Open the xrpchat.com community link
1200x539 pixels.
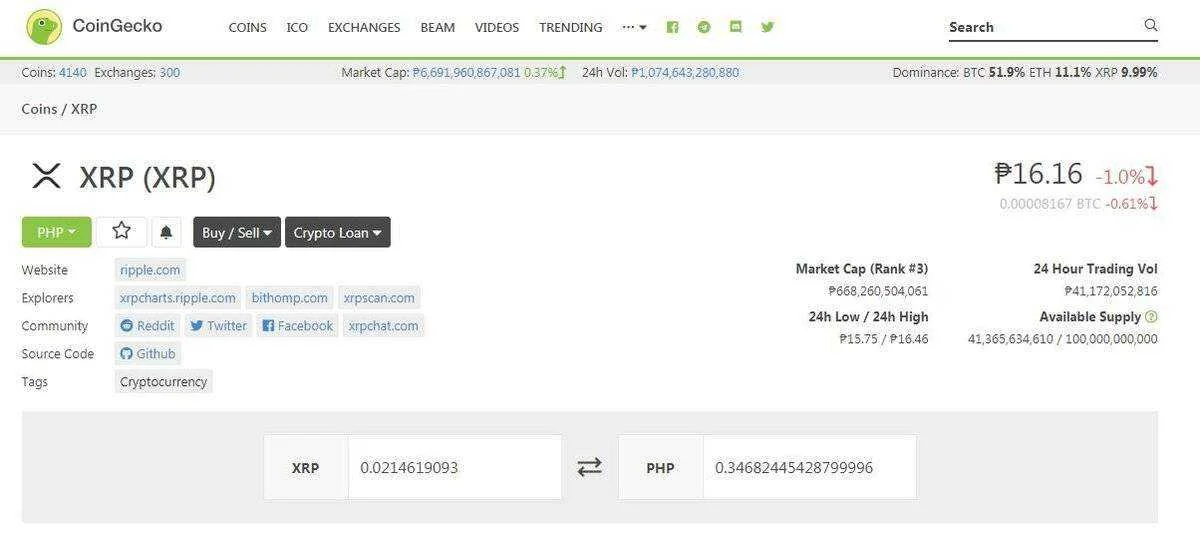point(384,326)
